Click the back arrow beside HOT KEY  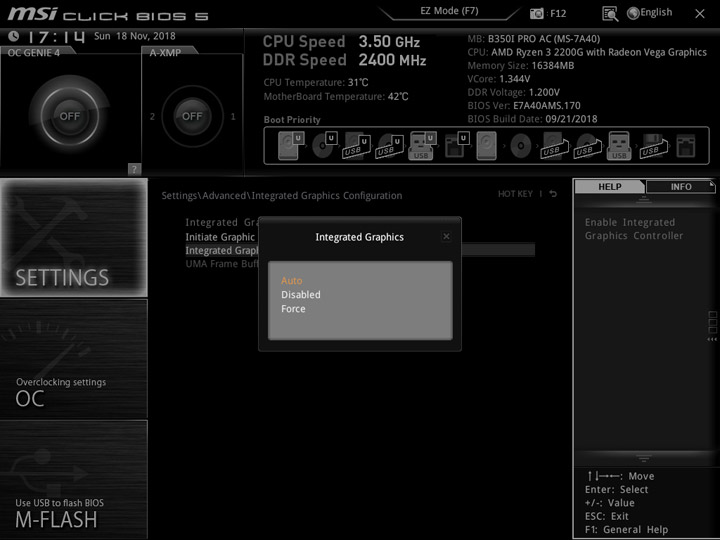coord(553,194)
